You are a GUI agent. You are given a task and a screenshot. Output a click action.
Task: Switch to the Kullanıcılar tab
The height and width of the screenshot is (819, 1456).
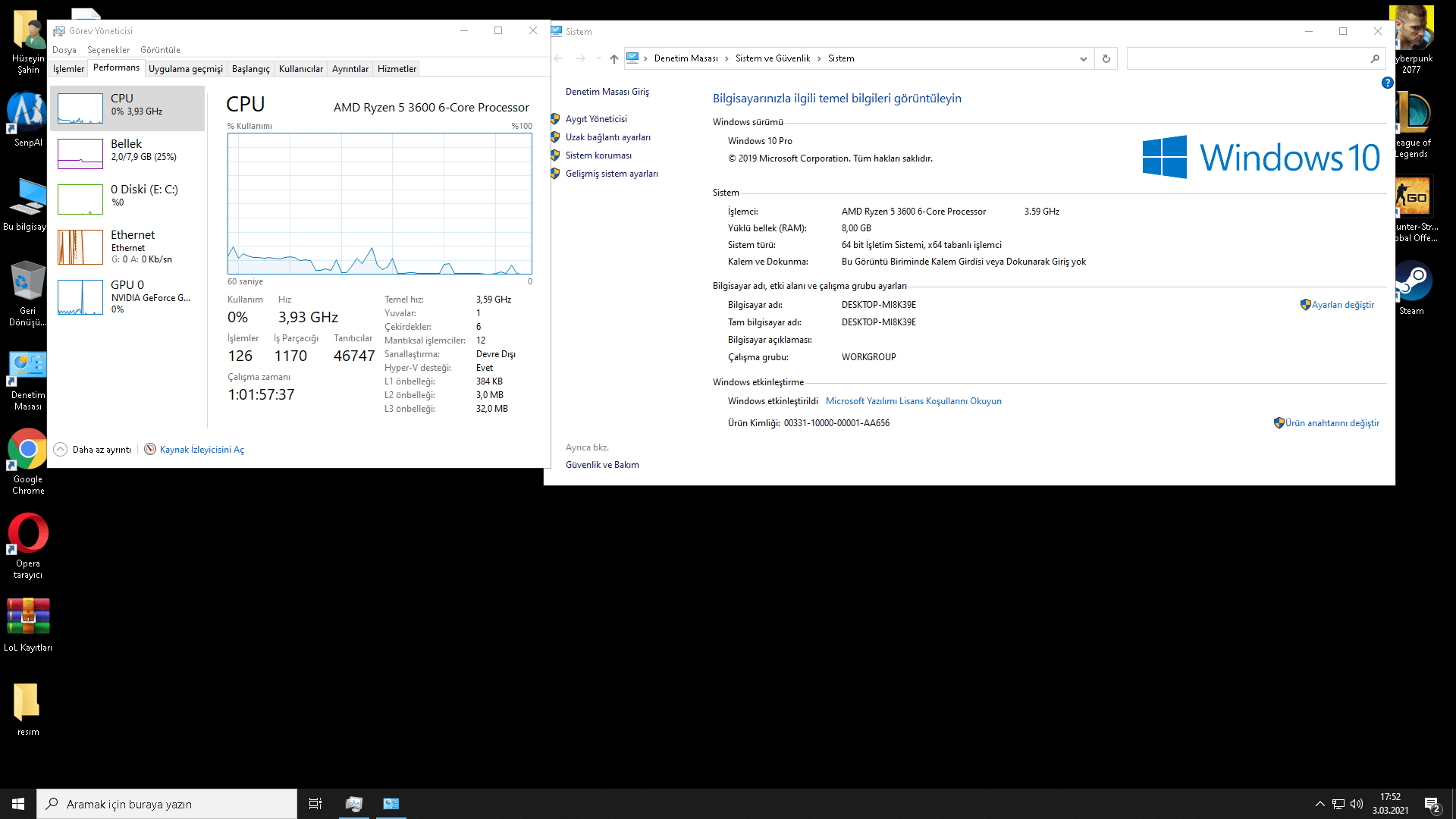[x=301, y=69]
